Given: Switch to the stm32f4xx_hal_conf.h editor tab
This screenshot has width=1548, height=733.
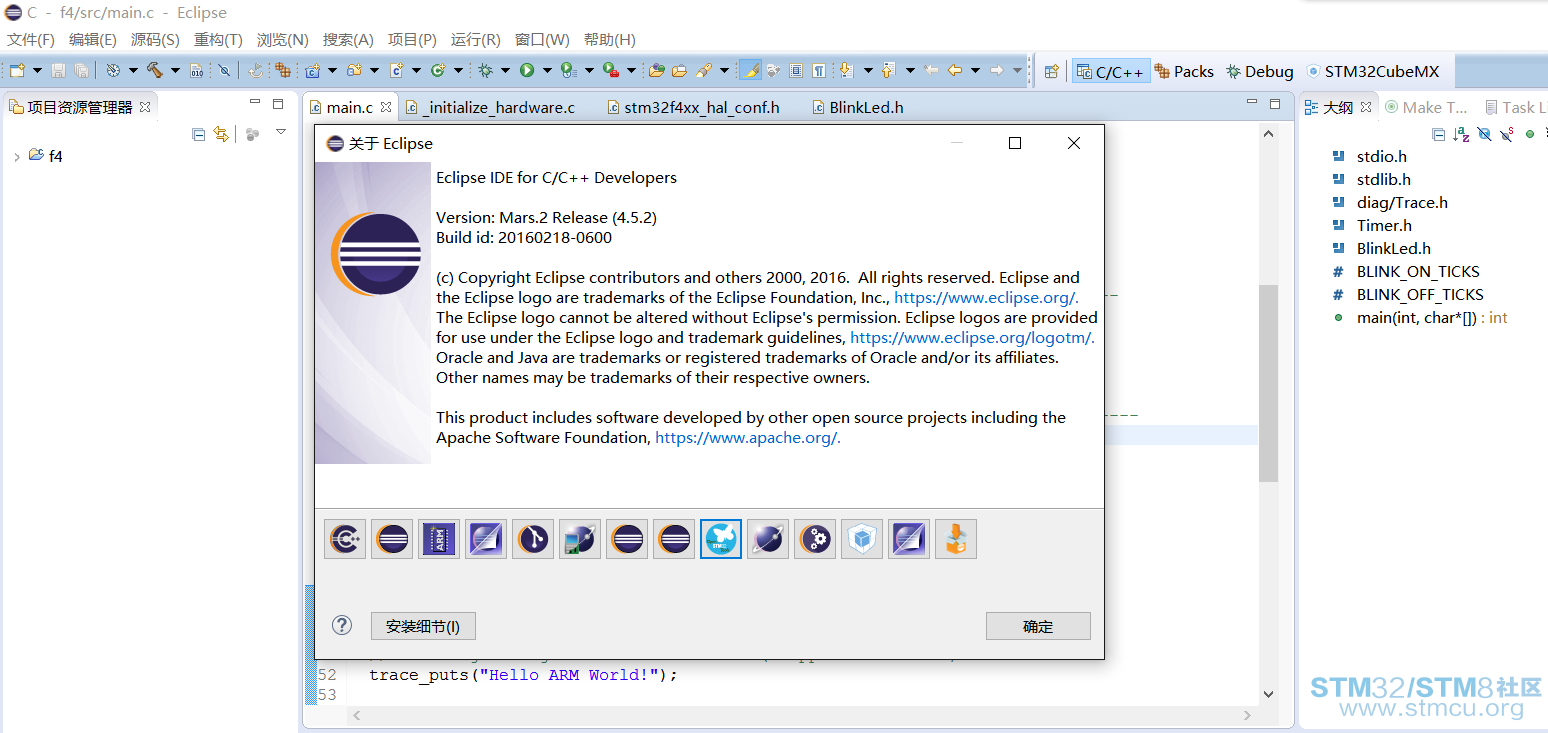Looking at the screenshot, I should (692, 107).
